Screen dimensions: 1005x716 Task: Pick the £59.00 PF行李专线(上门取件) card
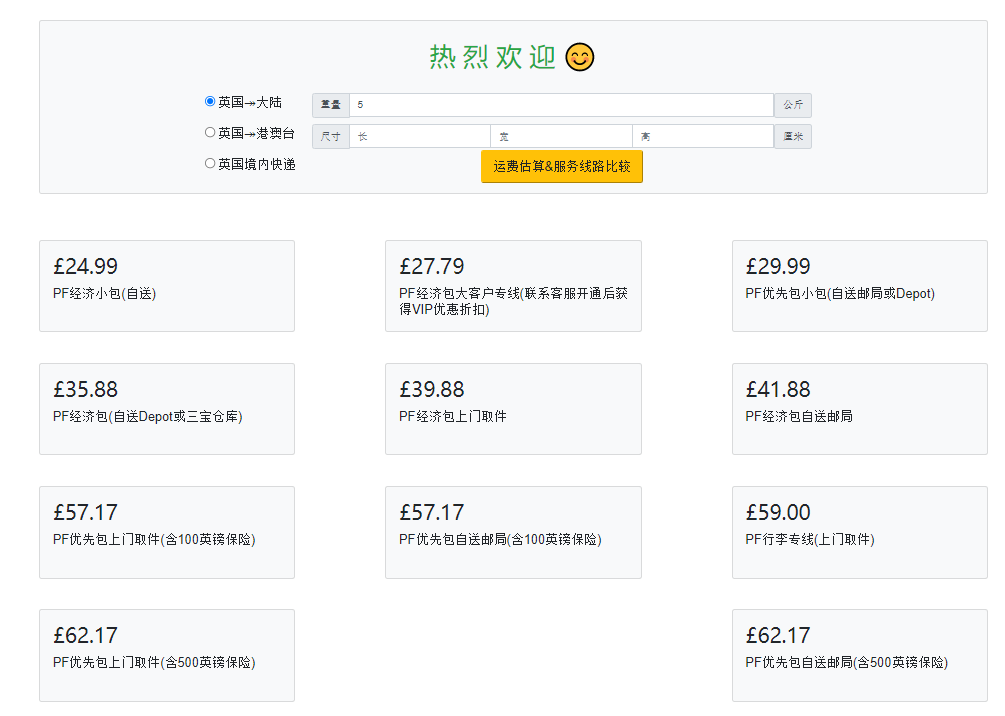coord(859,531)
